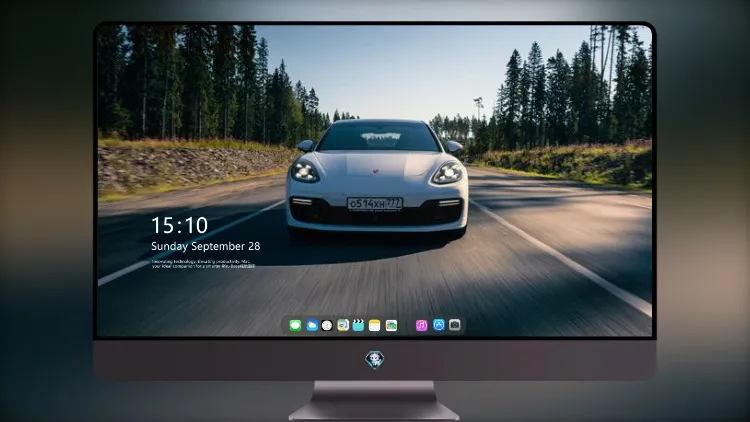The image size is (750, 422).
Task: Open the yellow Notes app in dock
Action: (x=375, y=325)
